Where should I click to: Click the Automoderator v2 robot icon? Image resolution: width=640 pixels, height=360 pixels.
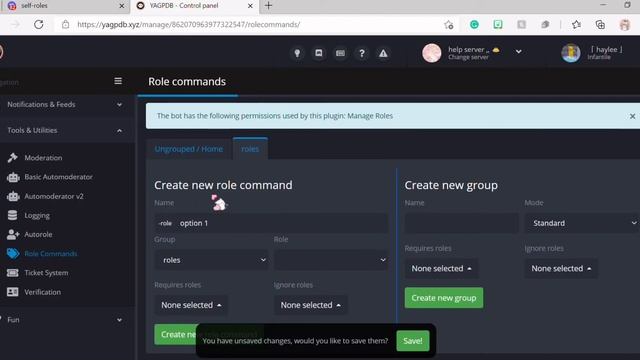[x=13, y=196]
